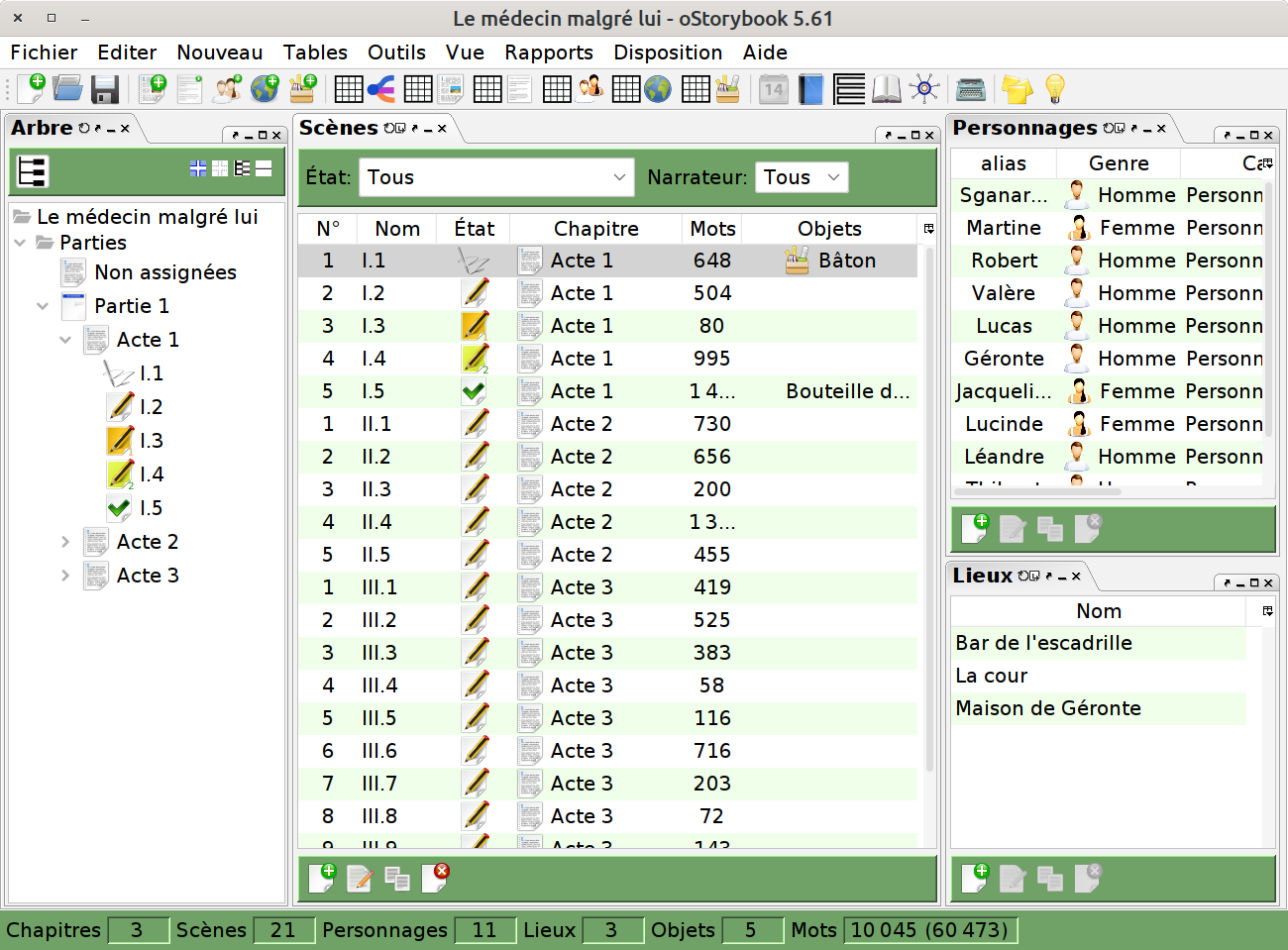Viewport: 1288px width, 950px height.
Task: Add a new scene in the Scènes panel footer
Action: [322, 878]
